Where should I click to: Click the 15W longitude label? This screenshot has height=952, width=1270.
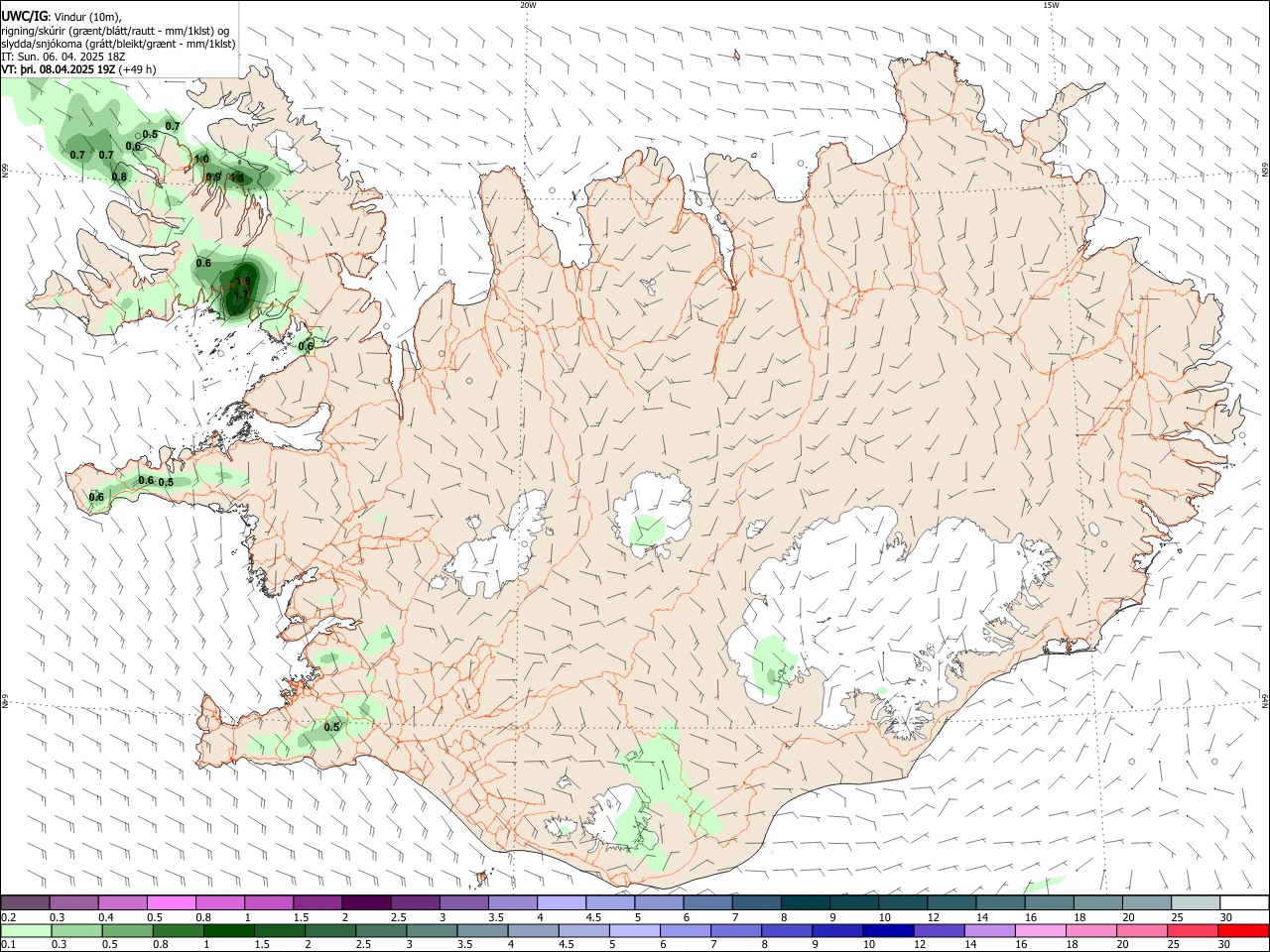[1051, 5]
